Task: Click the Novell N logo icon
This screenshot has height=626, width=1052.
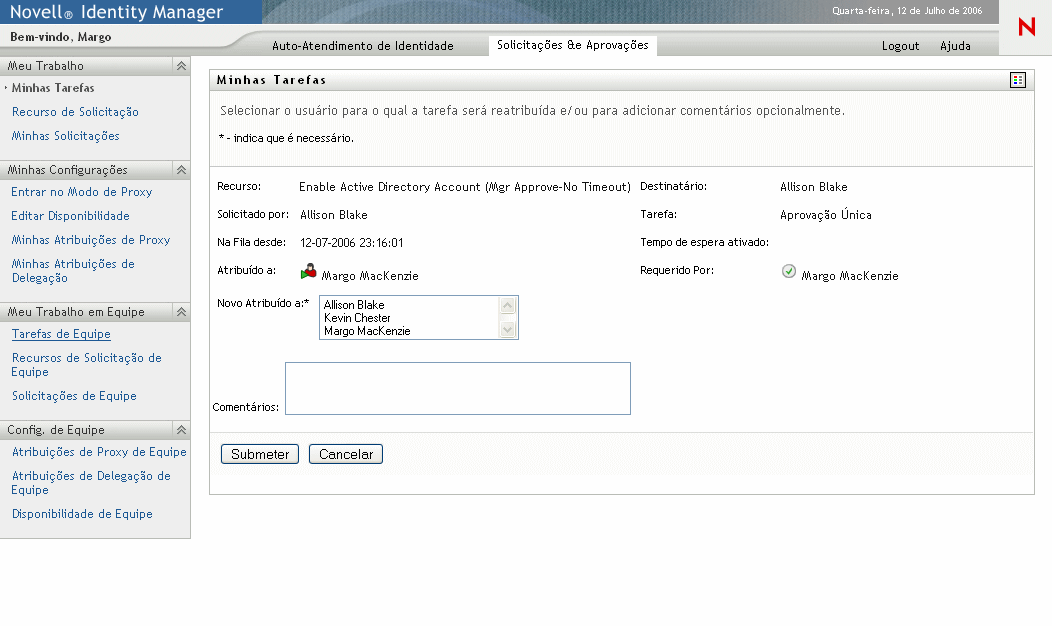Action: (x=1026, y=28)
